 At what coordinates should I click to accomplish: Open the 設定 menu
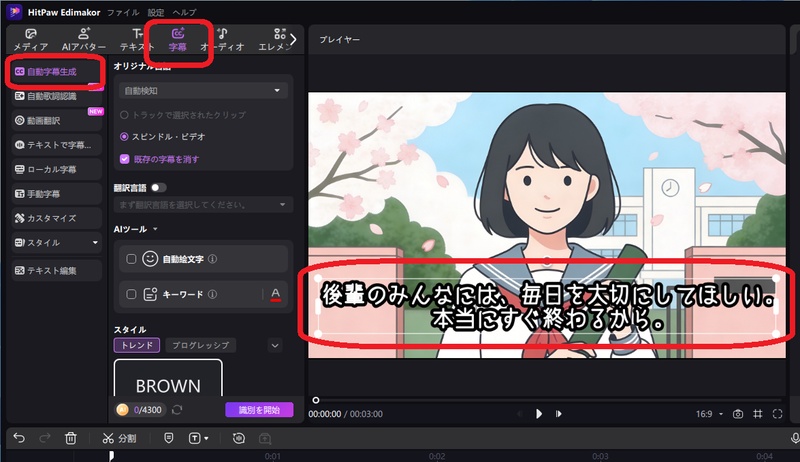pyautogui.click(x=156, y=12)
